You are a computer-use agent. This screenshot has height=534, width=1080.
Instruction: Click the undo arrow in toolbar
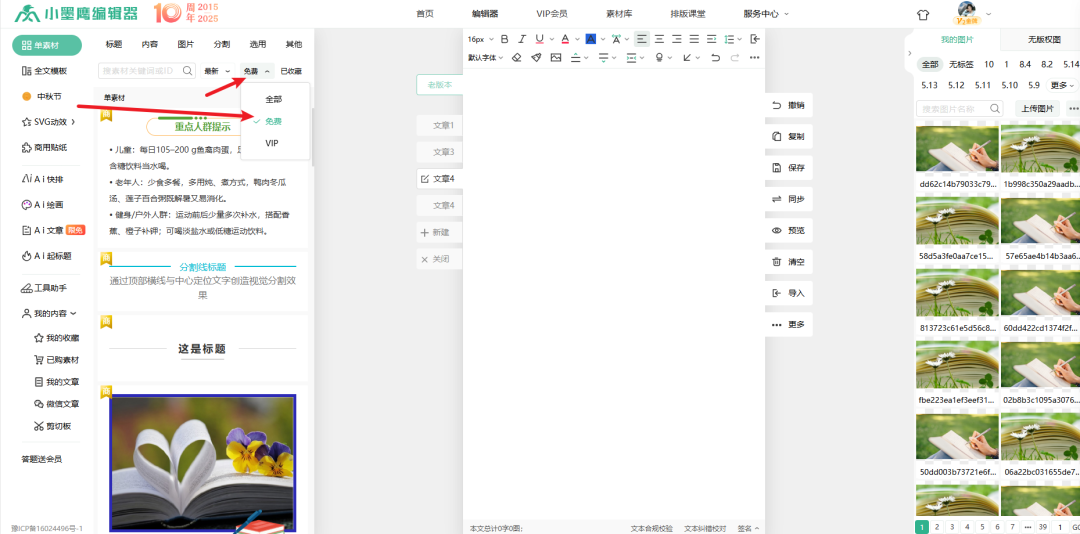pyautogui.click(x=715, y=58)
